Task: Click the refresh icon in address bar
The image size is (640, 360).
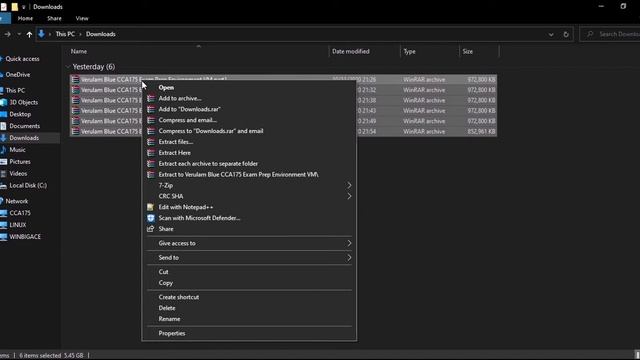Action: coord(566,34)
